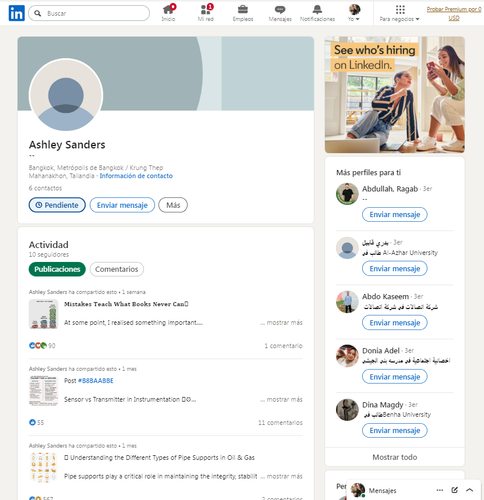
Task: Open Sensor vs Transmitter post thumbnail
Action: [43, 391]
